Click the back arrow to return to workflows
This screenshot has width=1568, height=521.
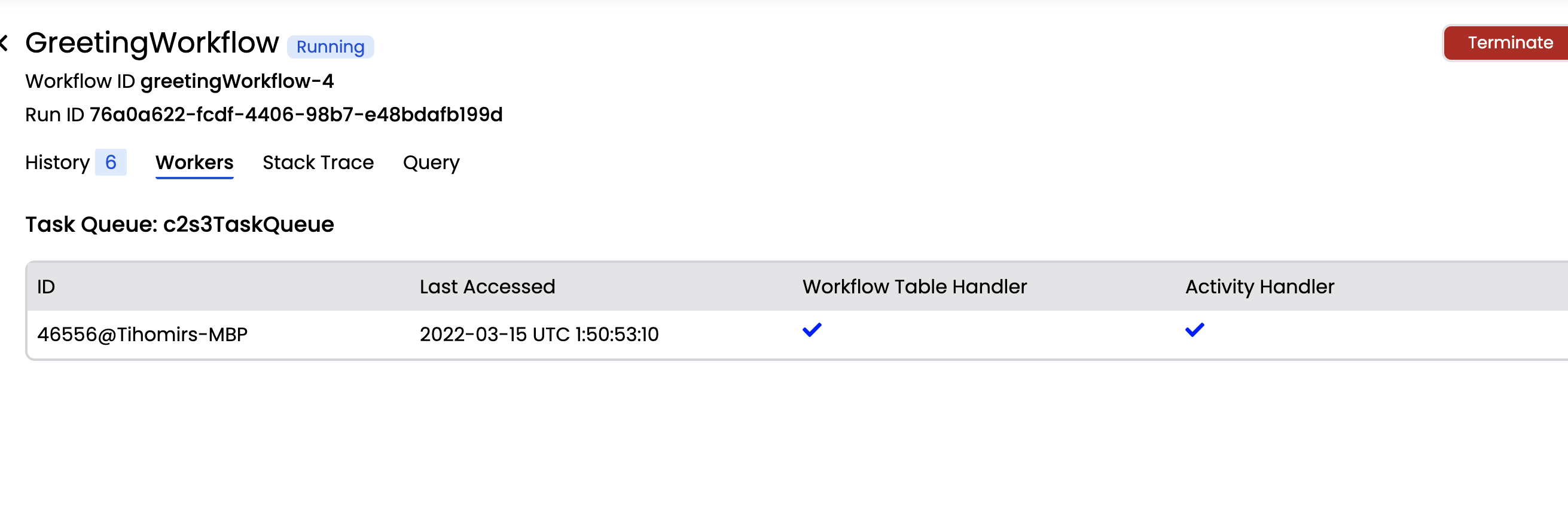[4, 42]
